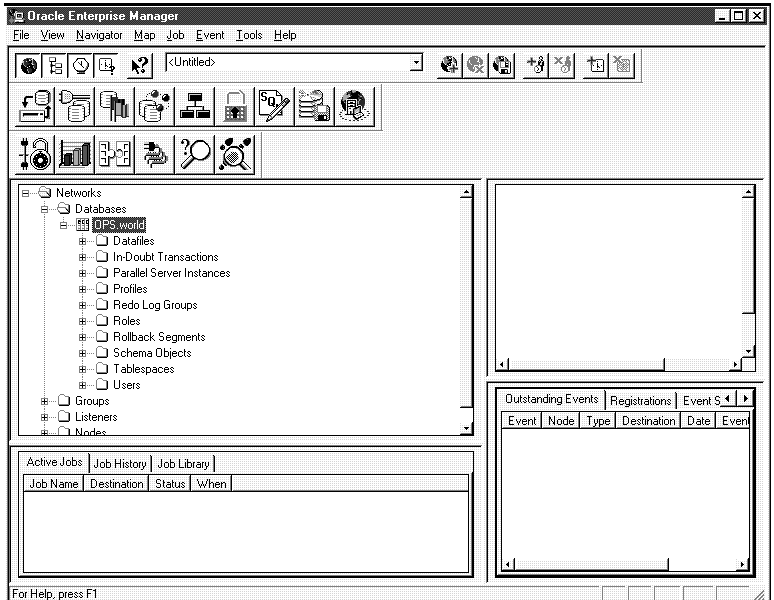Screen dimensions: 774x600
Task: Toggle the Event pane button
Action: coord(107,65)
